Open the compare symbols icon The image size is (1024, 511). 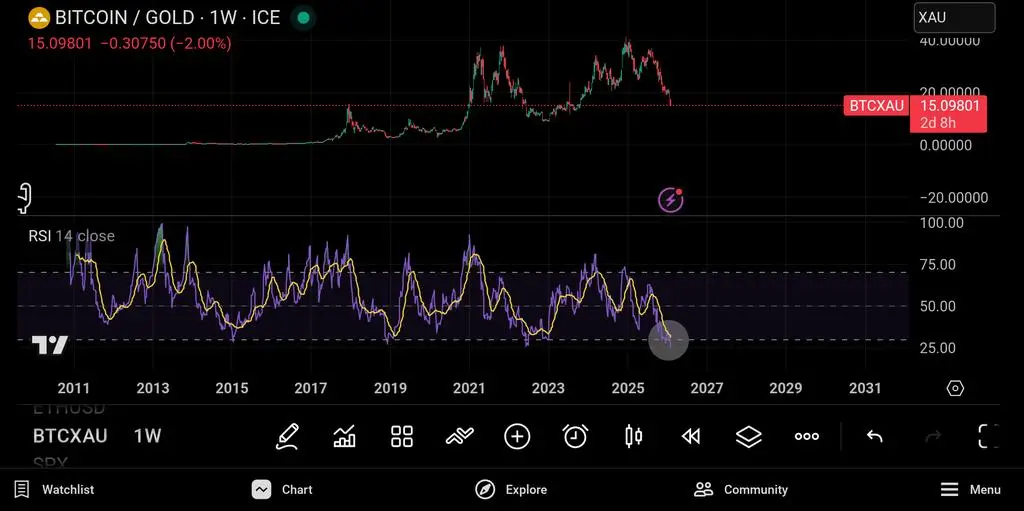pos(460,436)
